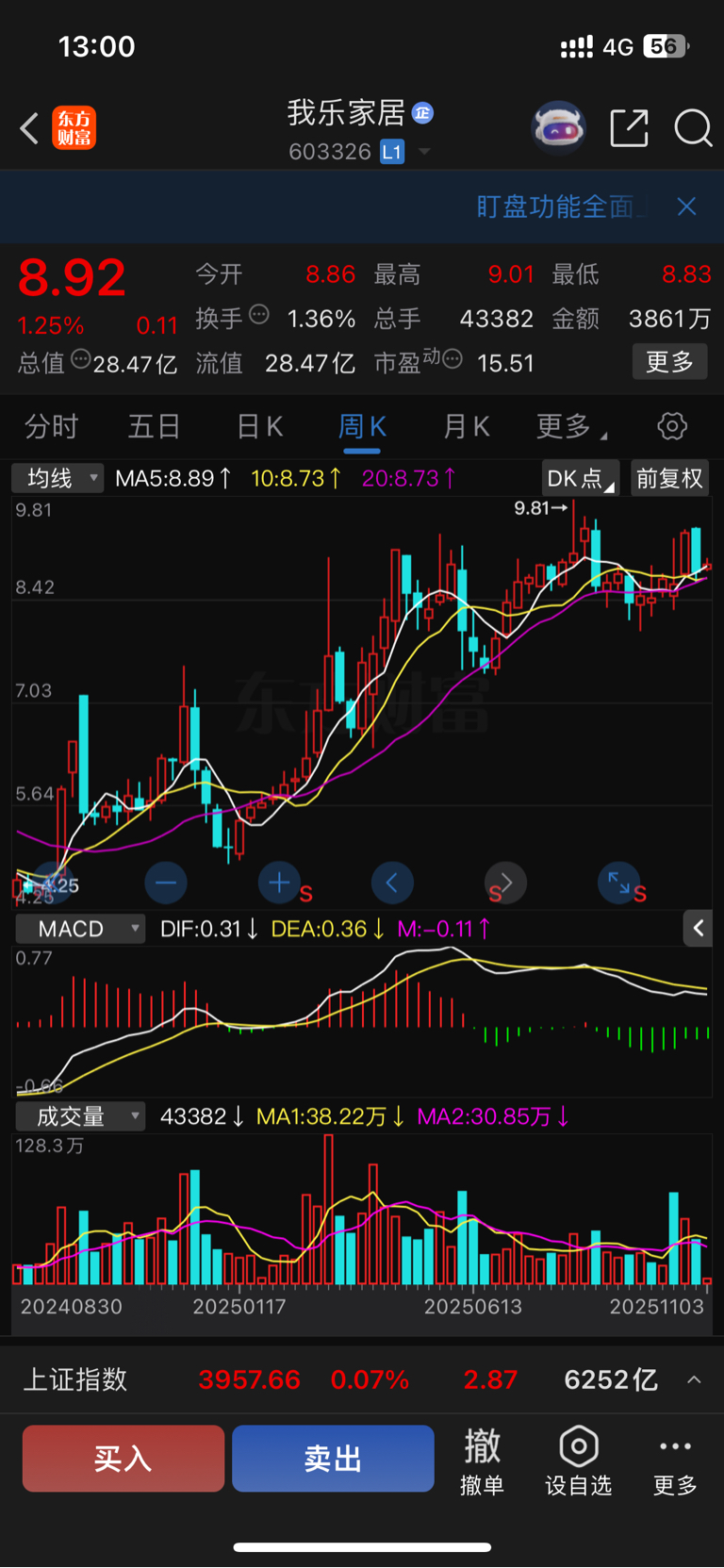Open the 东方财富 orange logo

pyautogui.click(x=74, y=128)
